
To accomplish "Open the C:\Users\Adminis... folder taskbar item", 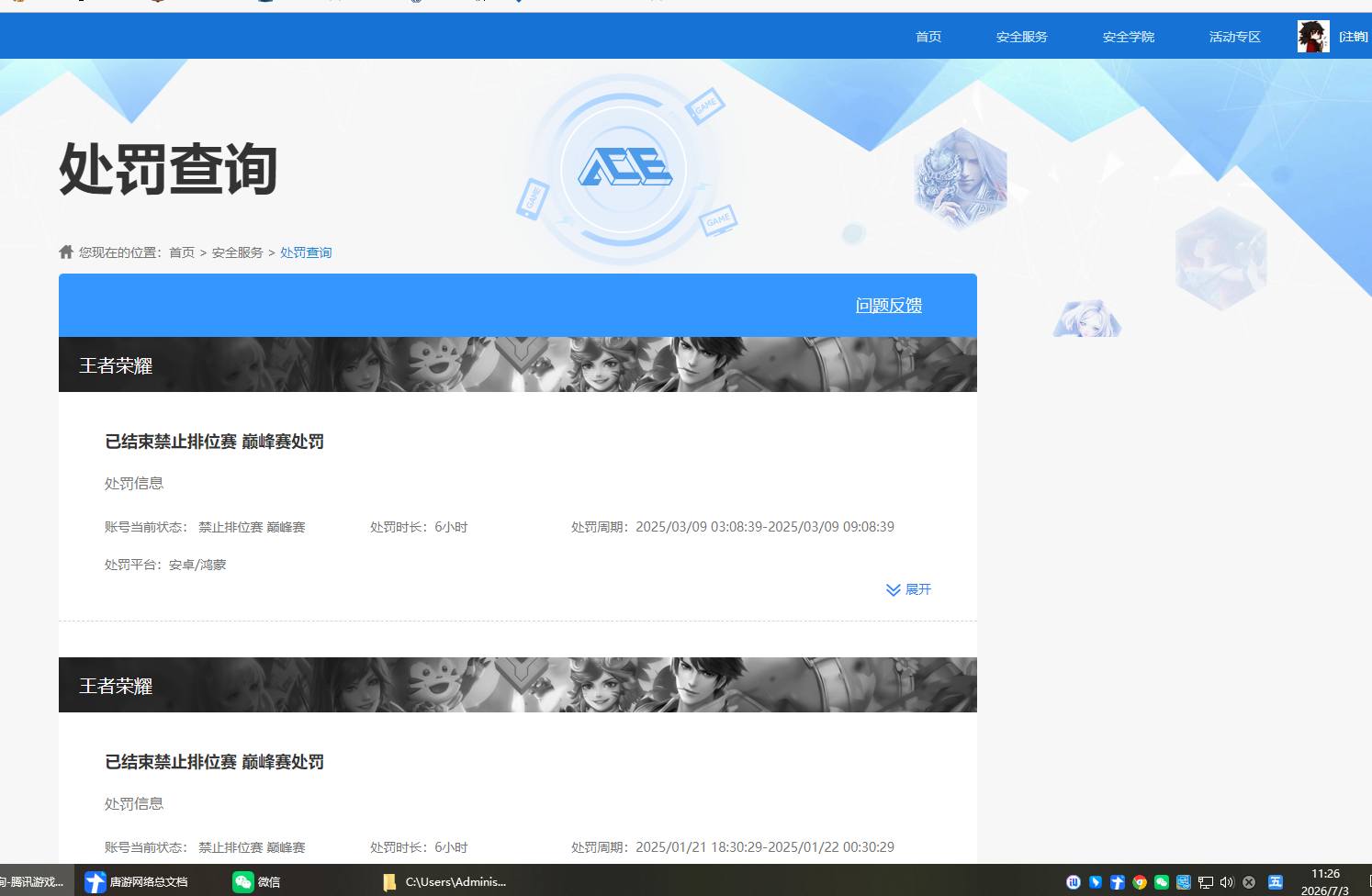I will coord(445,881).
